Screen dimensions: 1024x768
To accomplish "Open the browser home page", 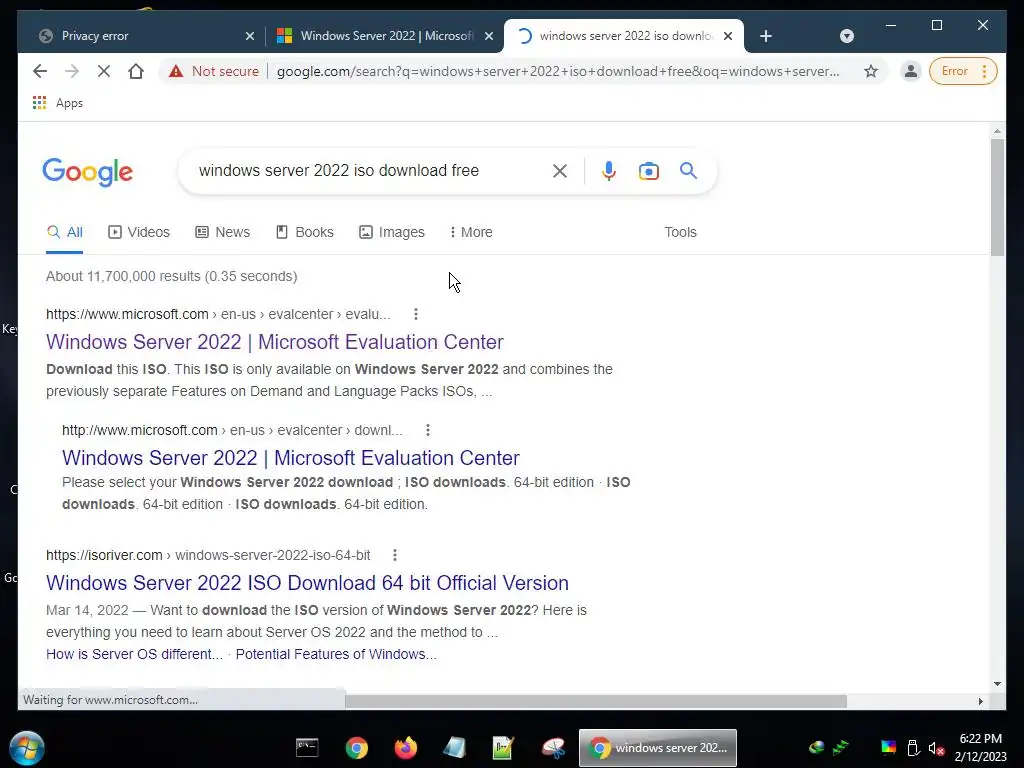I will point(136,71).
